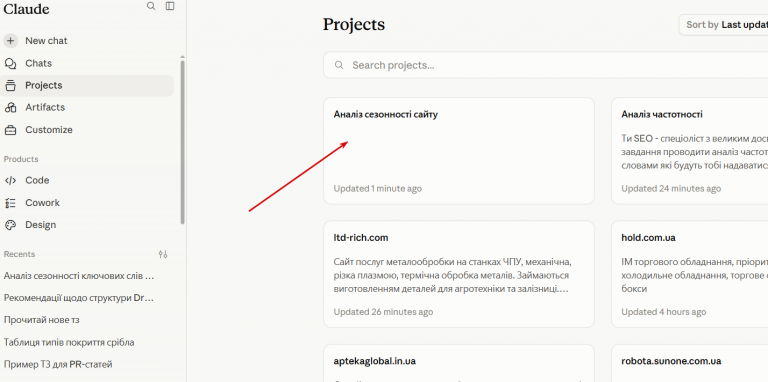Open the Code product icon
Image resolution: width=768 pixels, height=382 pixels.
coord(10,180)
